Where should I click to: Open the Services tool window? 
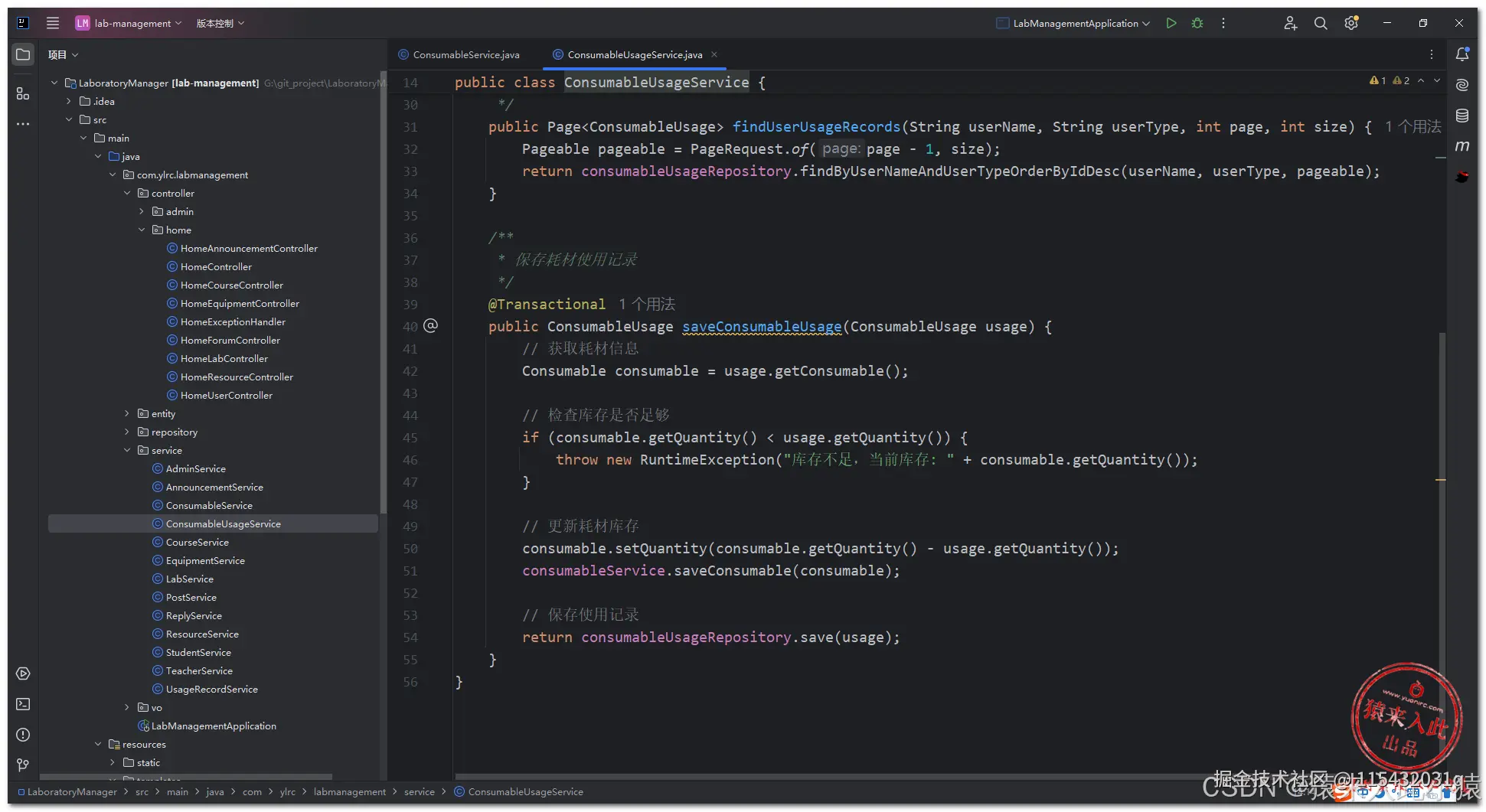point(23,673)
